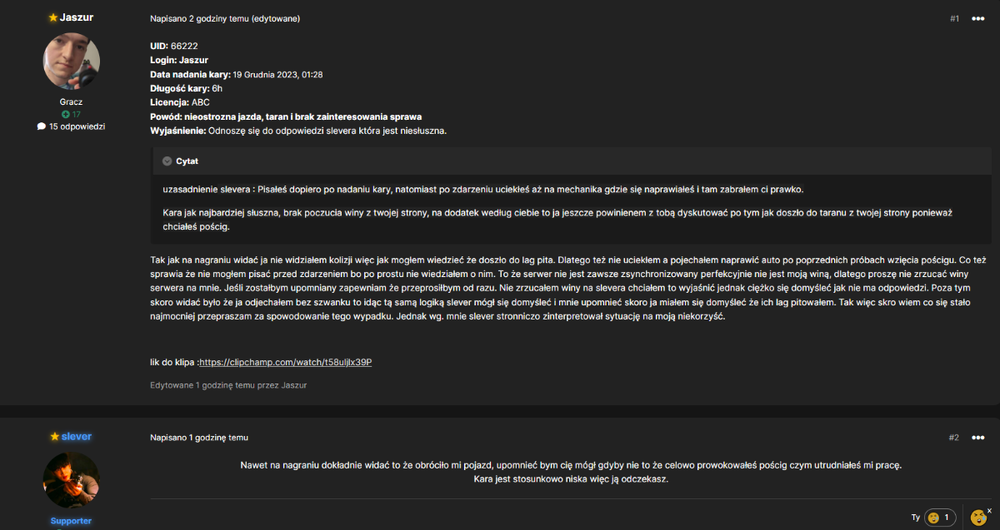1000x530 pixels.
Task: Open the three-dot menu on post #2
Action: coord(978,438)
